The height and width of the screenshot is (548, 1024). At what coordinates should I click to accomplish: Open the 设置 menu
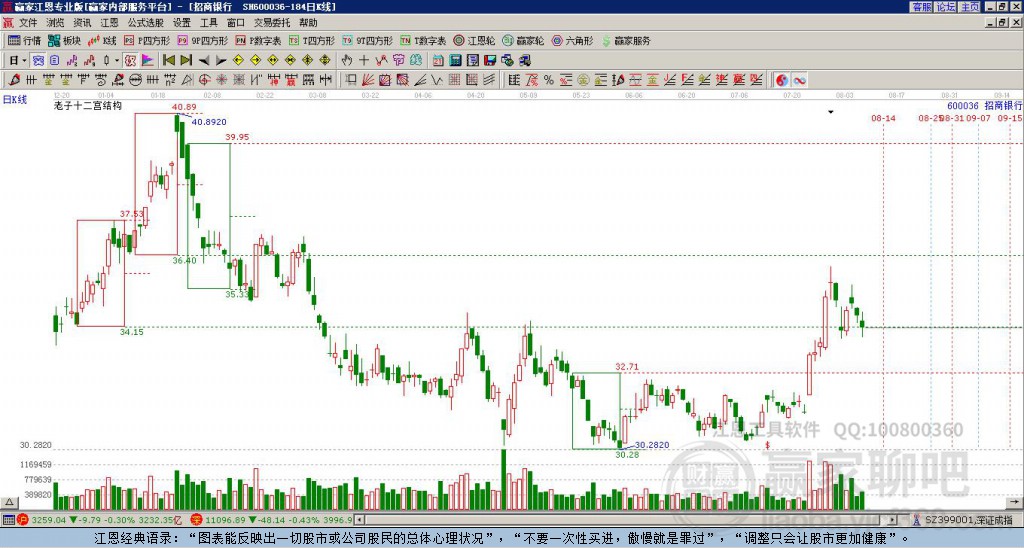[182, 23]
